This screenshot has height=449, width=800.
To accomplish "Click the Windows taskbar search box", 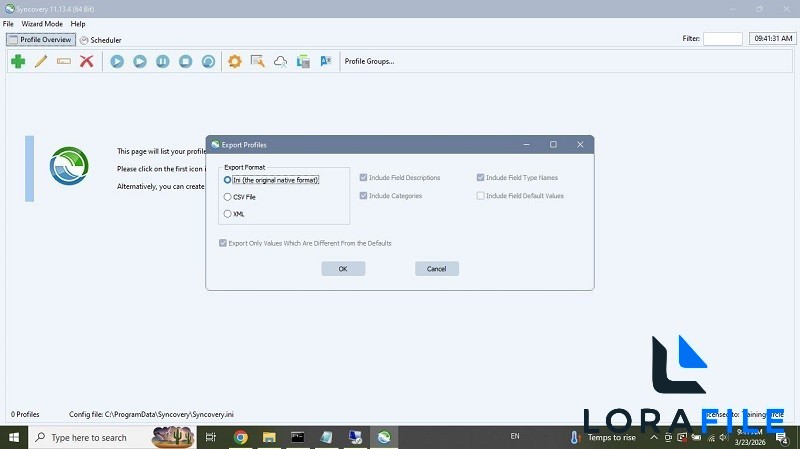I will click(x=111, y=437).
